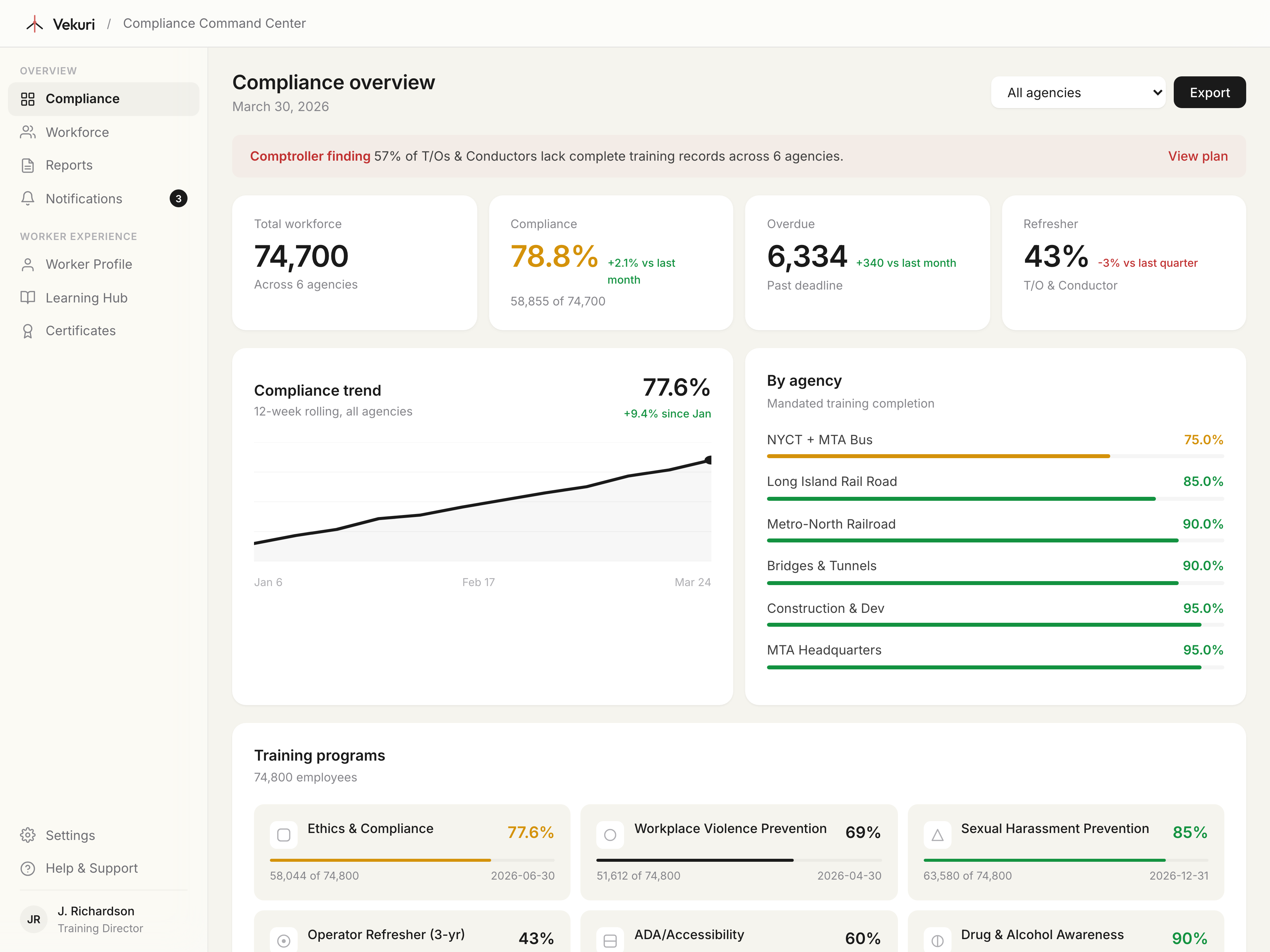The width and height of the screenshot is (1270, 952).
Task: Open the All agencies dropdown
Action: click(x=1078, y=92)
